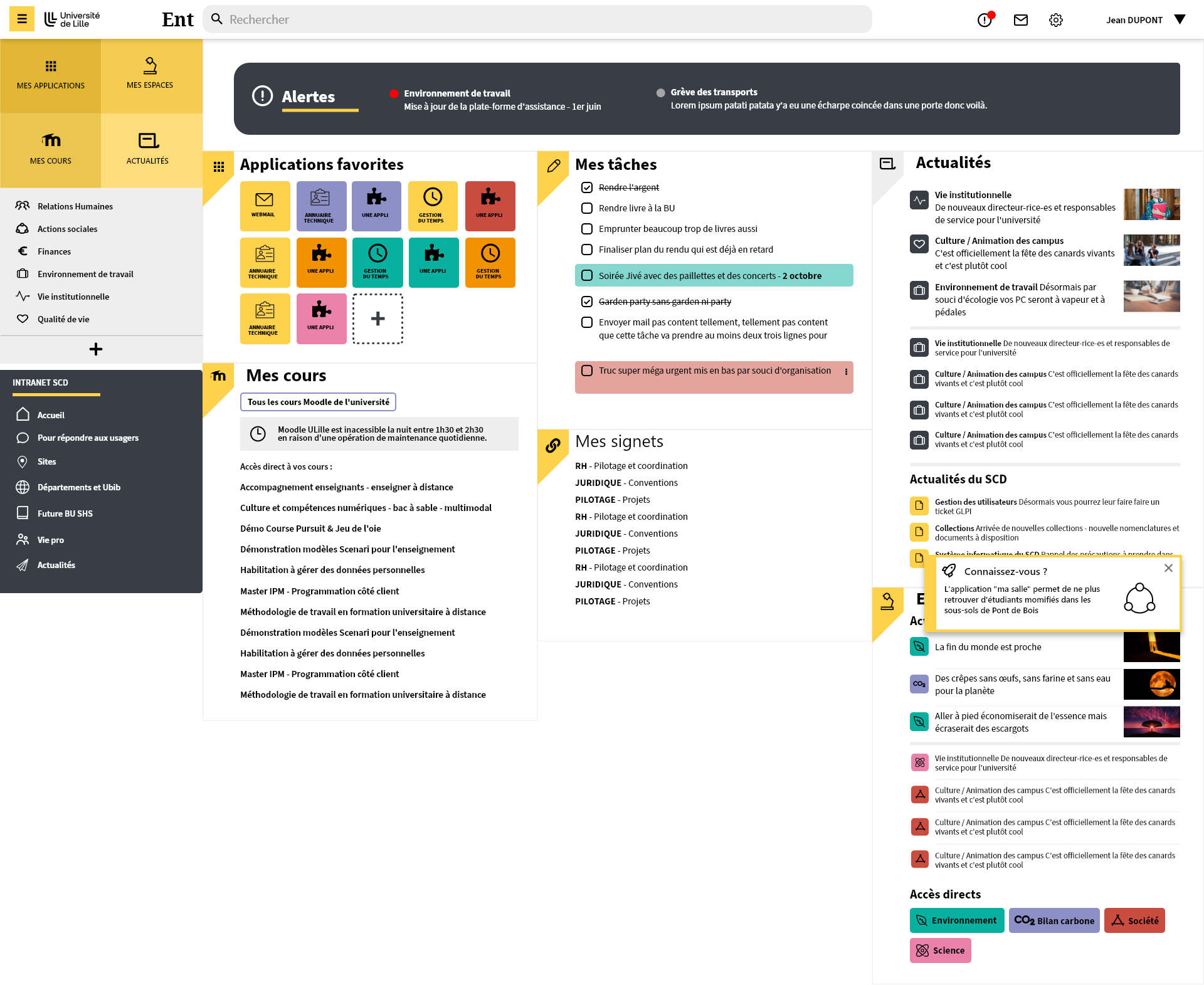Launch the Webmail application tile
The height and width of the screenshot is (985, 1204).
(x=265, y=206)
